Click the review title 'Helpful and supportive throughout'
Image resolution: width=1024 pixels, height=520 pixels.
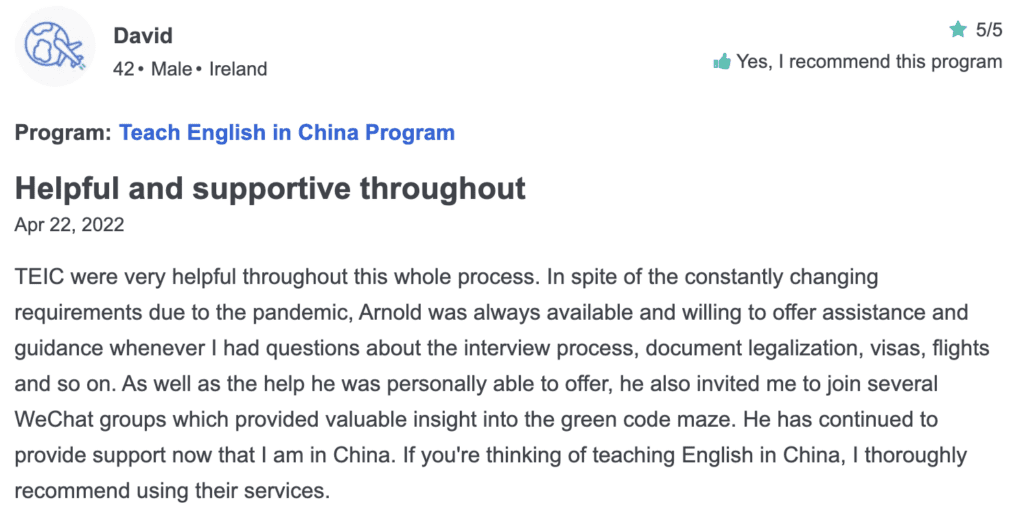point(270,188)
